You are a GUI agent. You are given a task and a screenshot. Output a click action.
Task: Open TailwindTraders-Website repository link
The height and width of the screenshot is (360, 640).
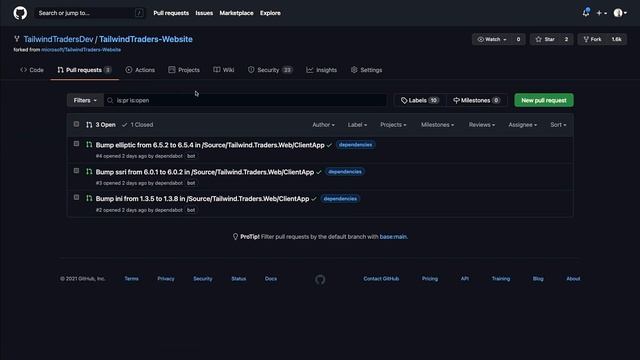(x=146, y=39)
